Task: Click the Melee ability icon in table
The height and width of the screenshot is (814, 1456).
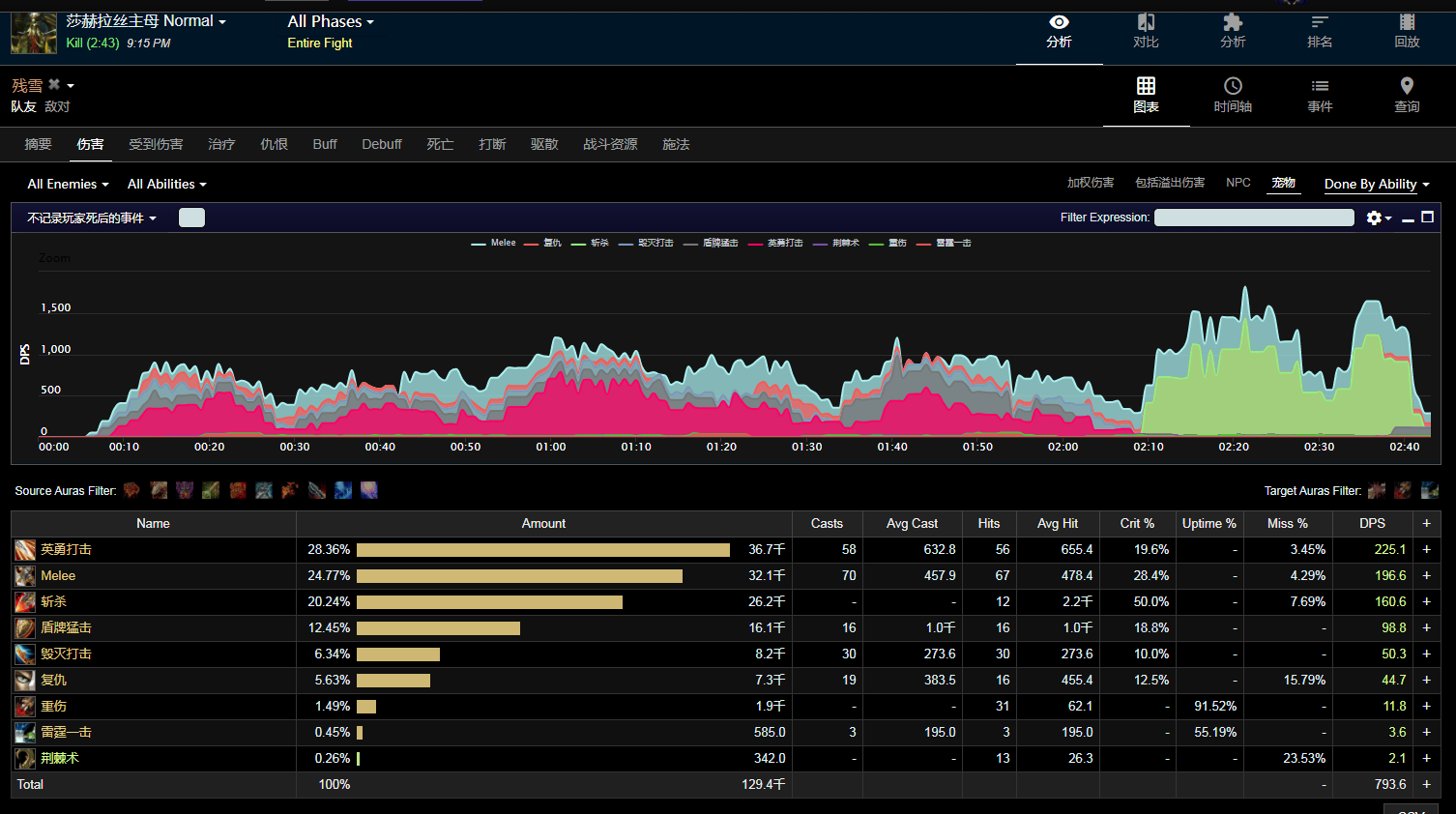Action: [x=25, y=576]
